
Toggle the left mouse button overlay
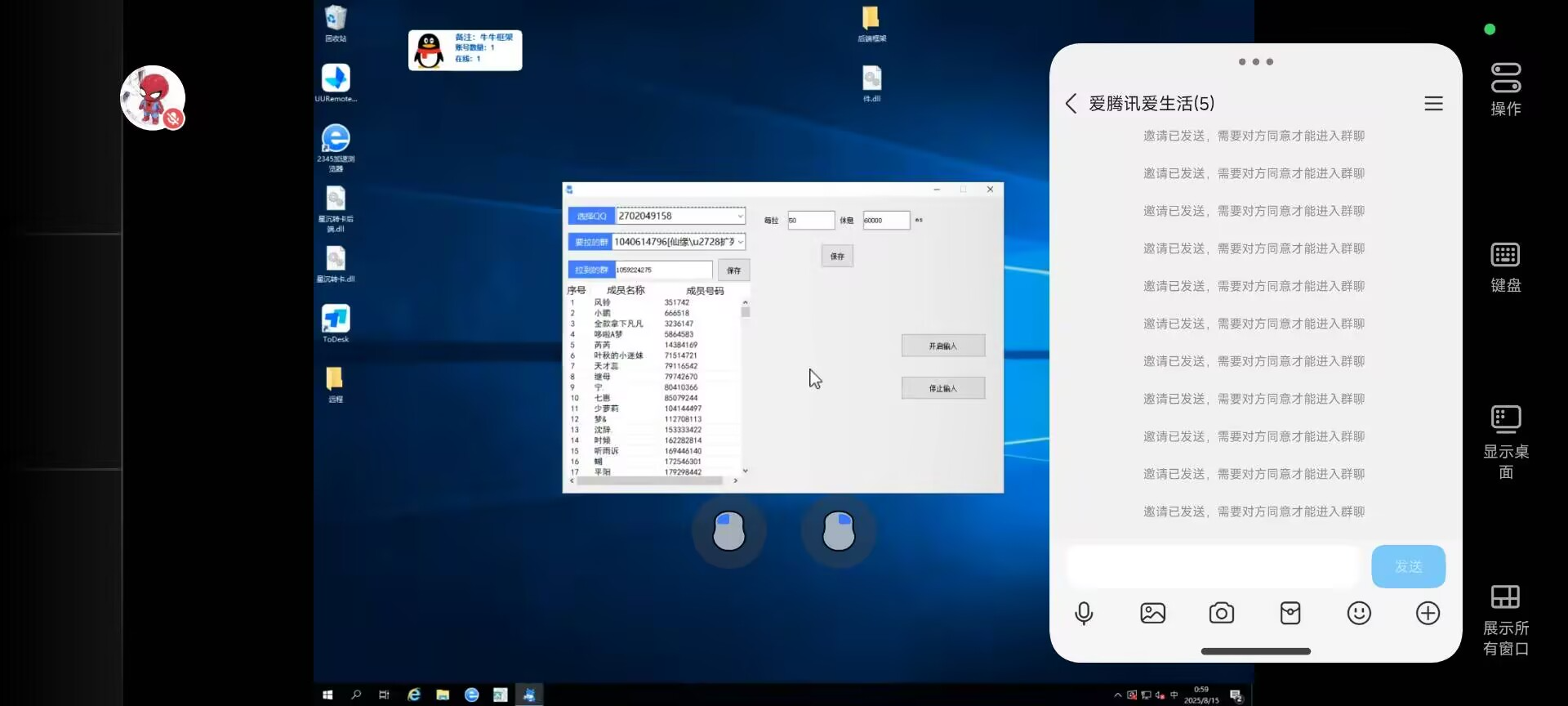click(x=728, y=531)
